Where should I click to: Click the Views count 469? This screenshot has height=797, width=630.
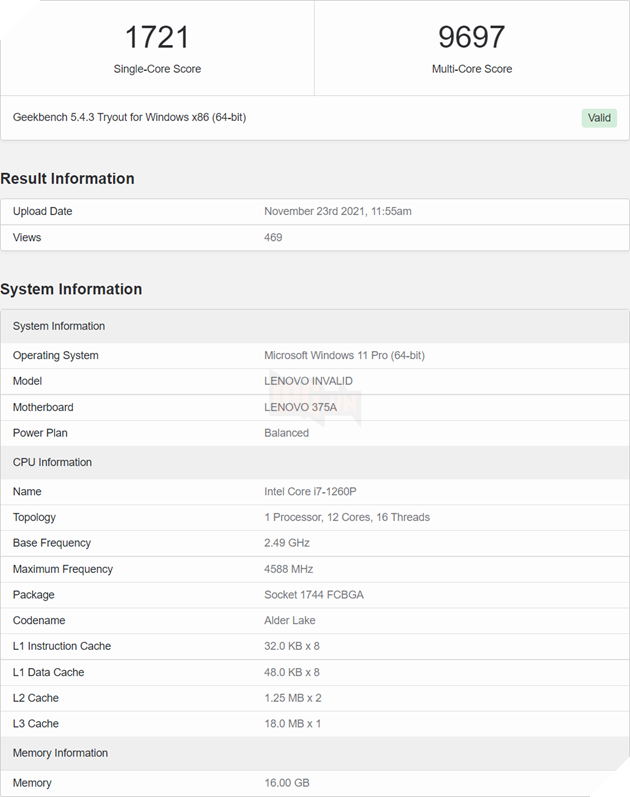point(273,237)
